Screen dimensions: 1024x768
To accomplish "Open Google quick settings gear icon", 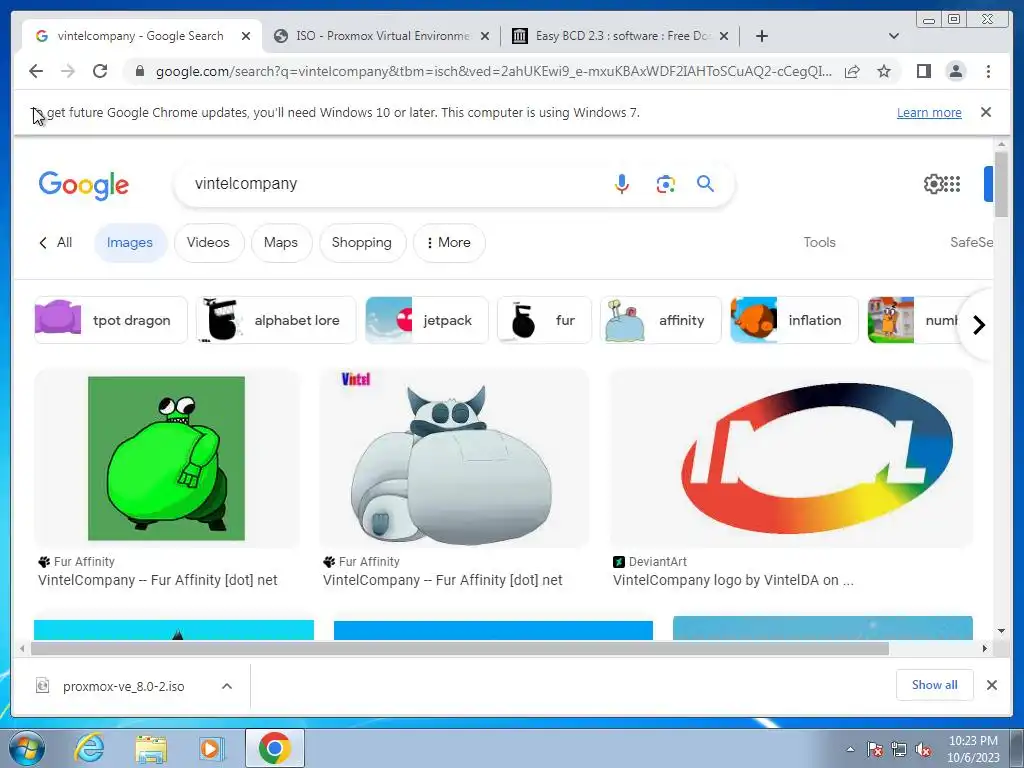I will pos(933,184).
